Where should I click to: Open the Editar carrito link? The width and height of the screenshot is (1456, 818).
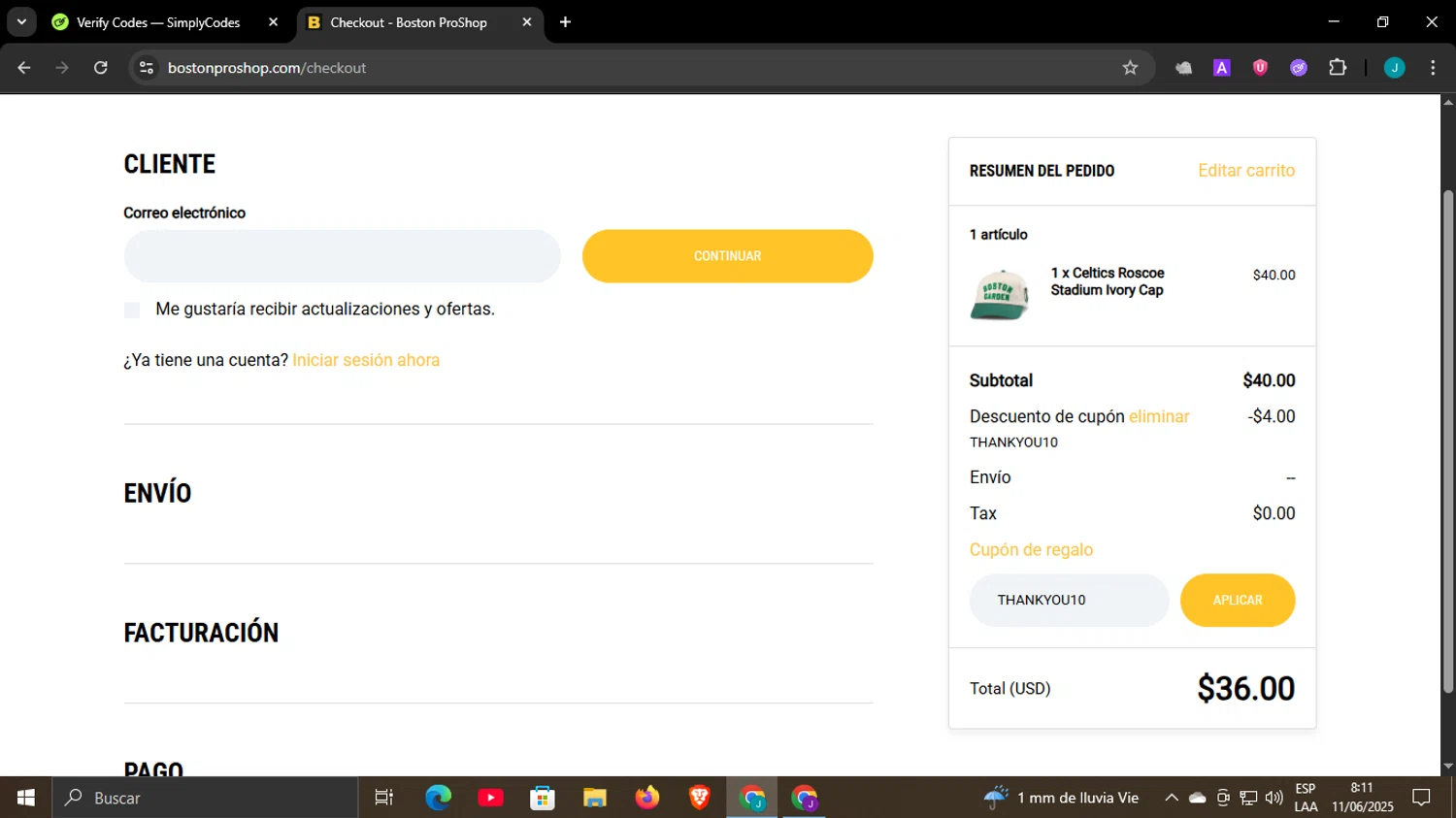tap(1246, 171)
